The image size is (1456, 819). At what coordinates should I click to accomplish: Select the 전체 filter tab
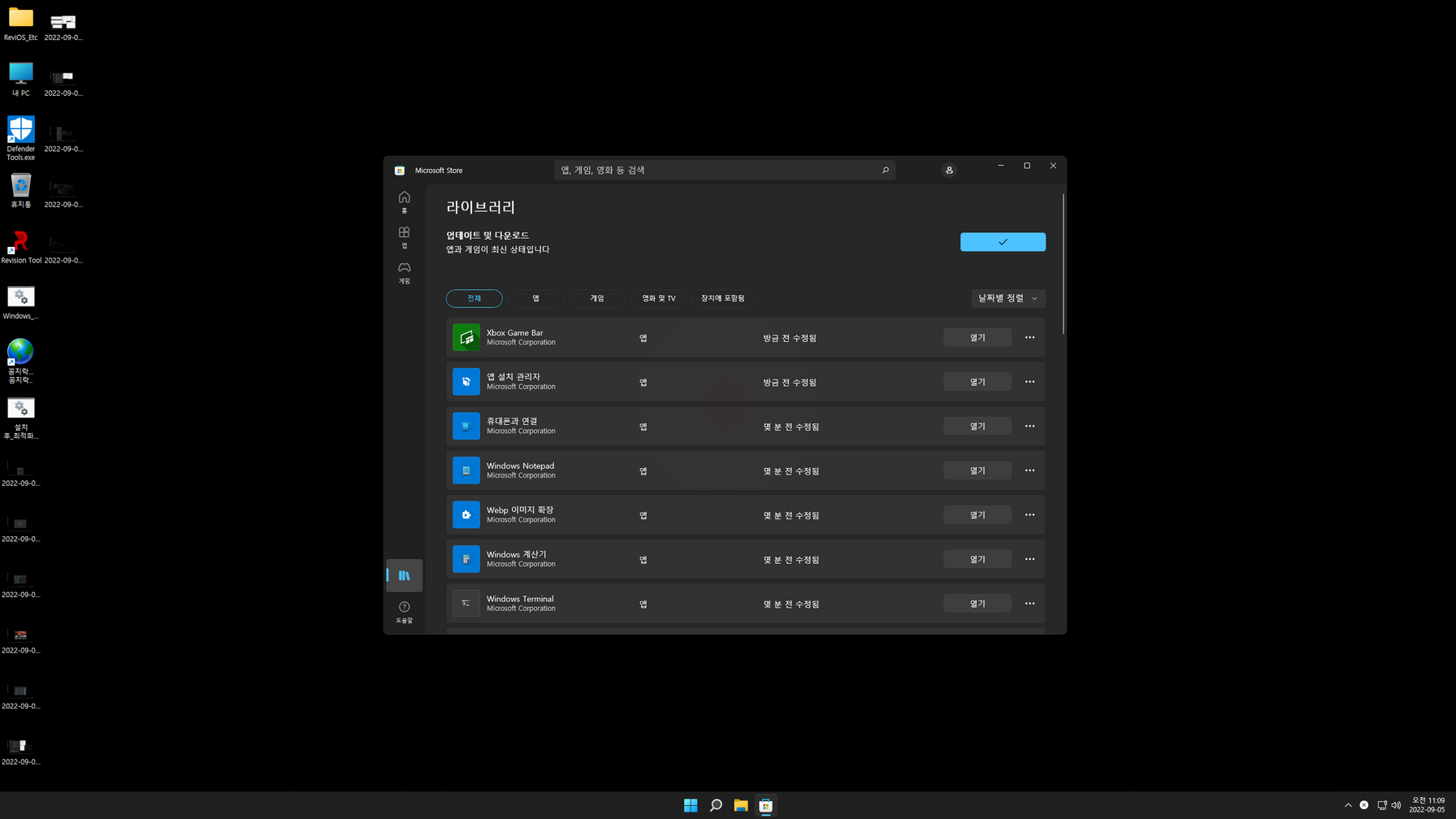[x=474, y=298]
